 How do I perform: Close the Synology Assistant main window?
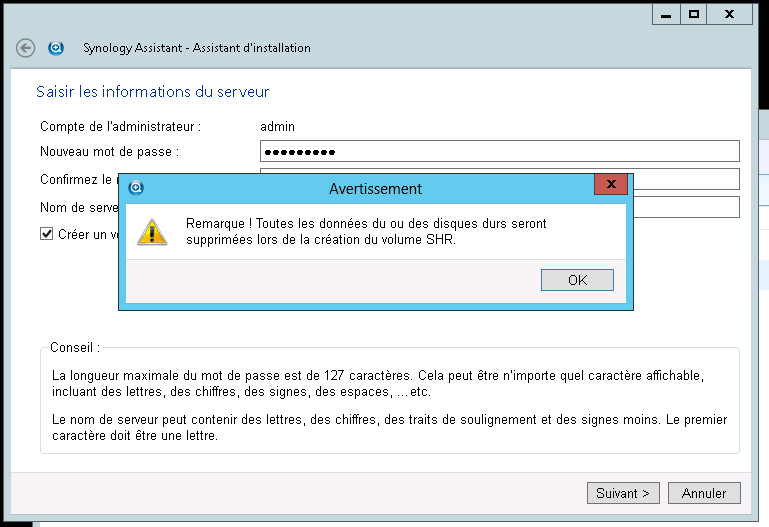[730, 15]
